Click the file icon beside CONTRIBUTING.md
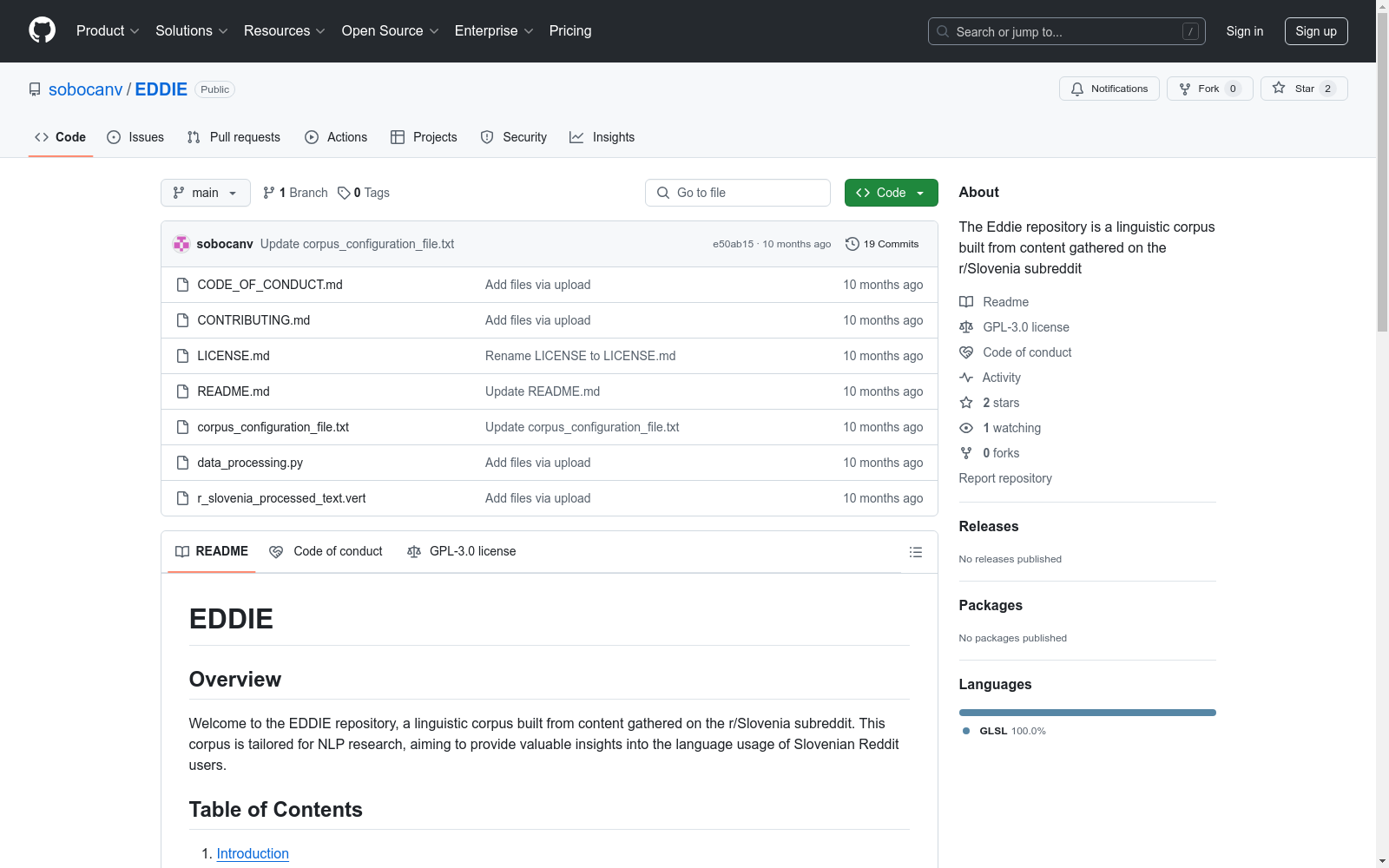 click(x=182, y=320)
